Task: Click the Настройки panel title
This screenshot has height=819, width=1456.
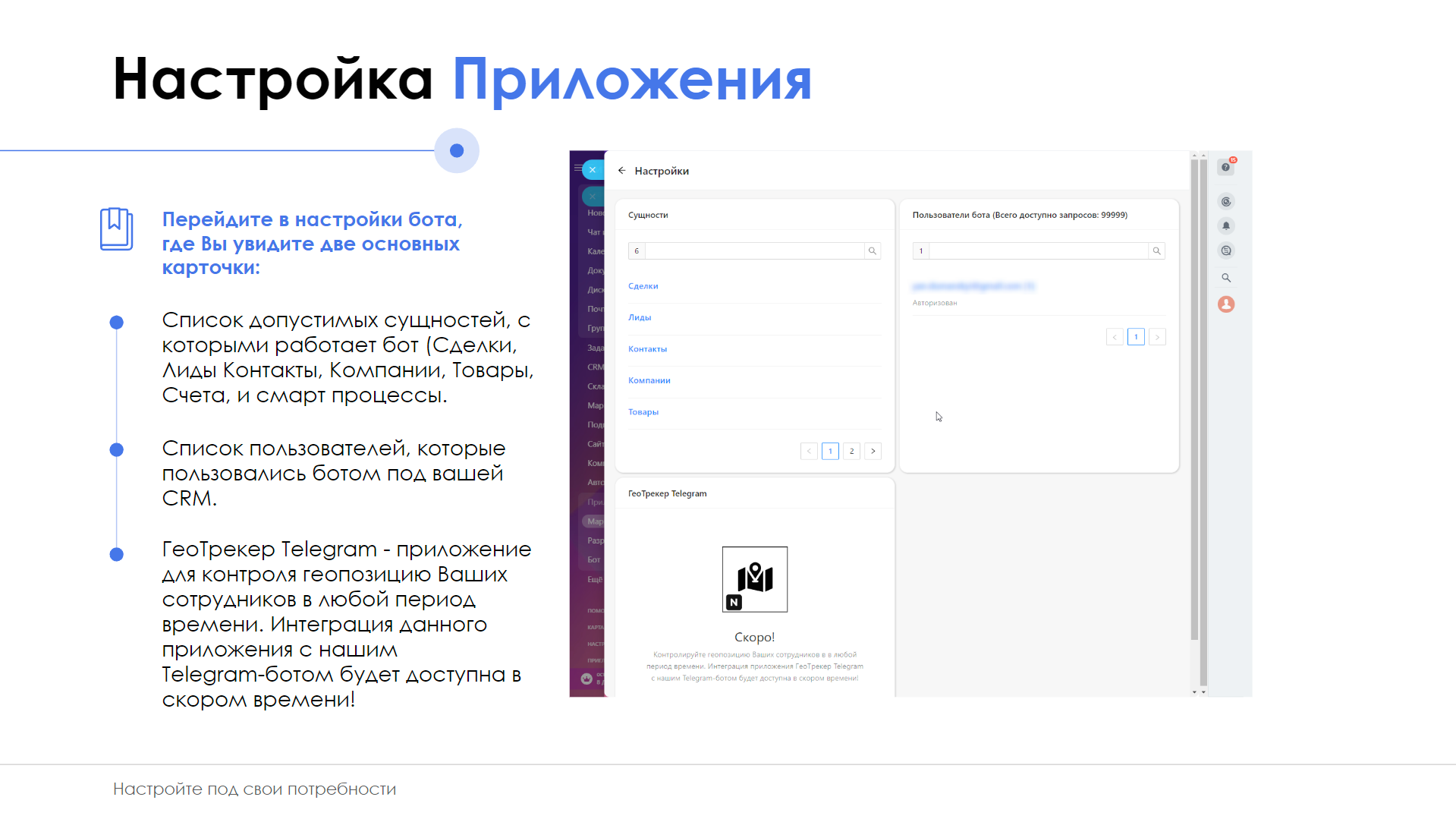Action: pyautogui.click(x=662, y=171)
